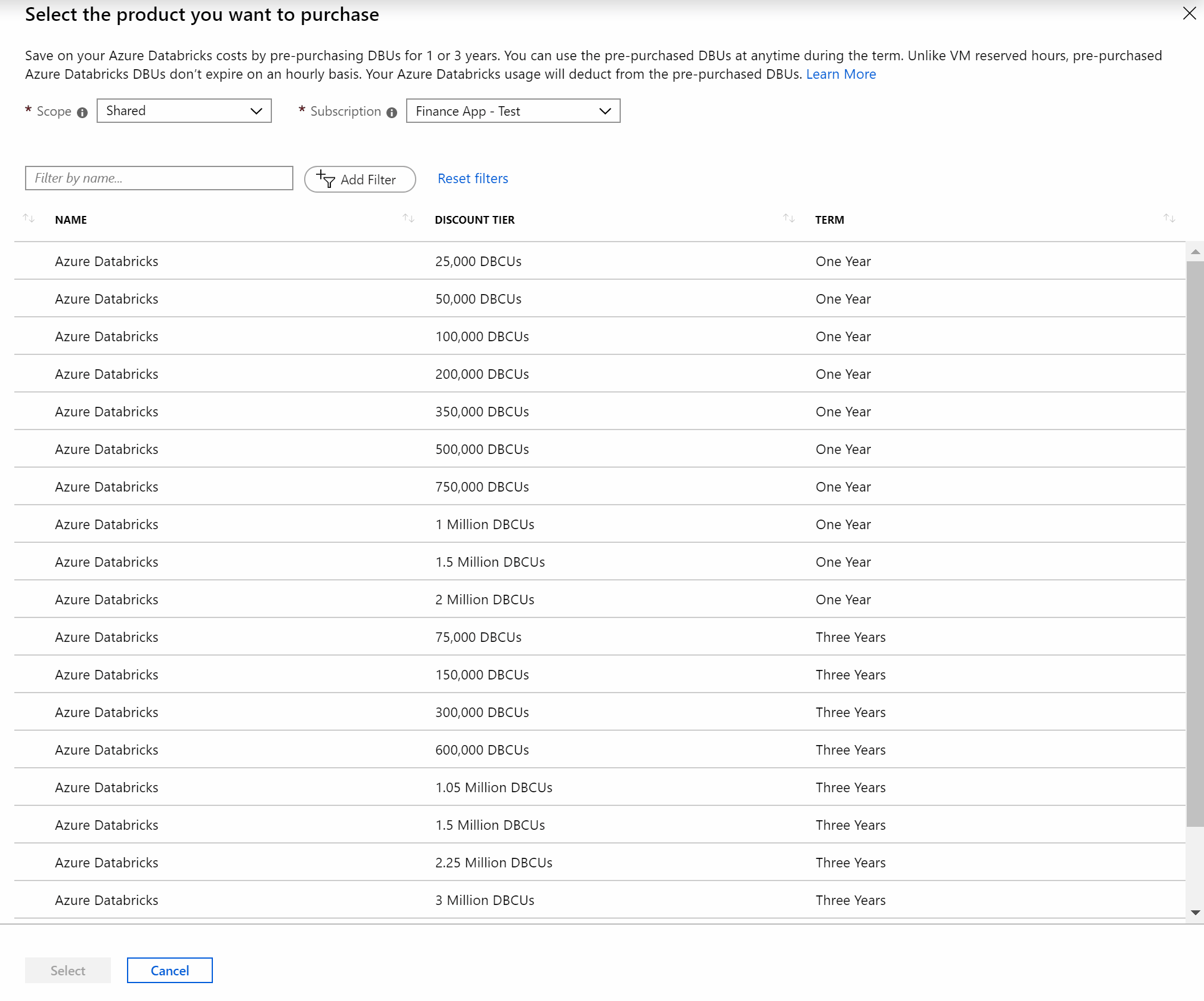Select the 1.05 Million DBCUs row
Viewport: 1204px width, 1001px height.
coord(600,787)
